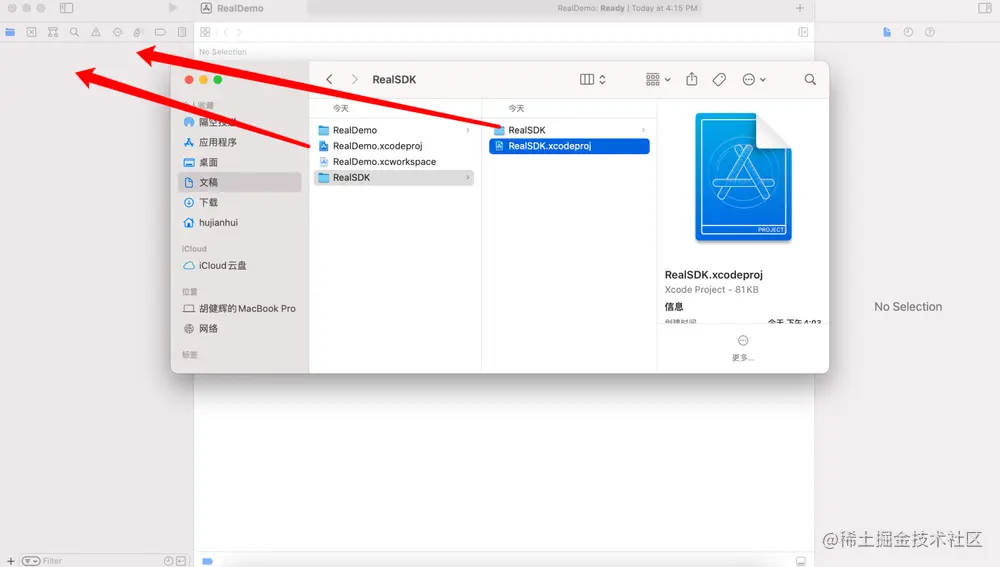Go forward in Xcode editor history
The image size is (1000, 567).
239,32
